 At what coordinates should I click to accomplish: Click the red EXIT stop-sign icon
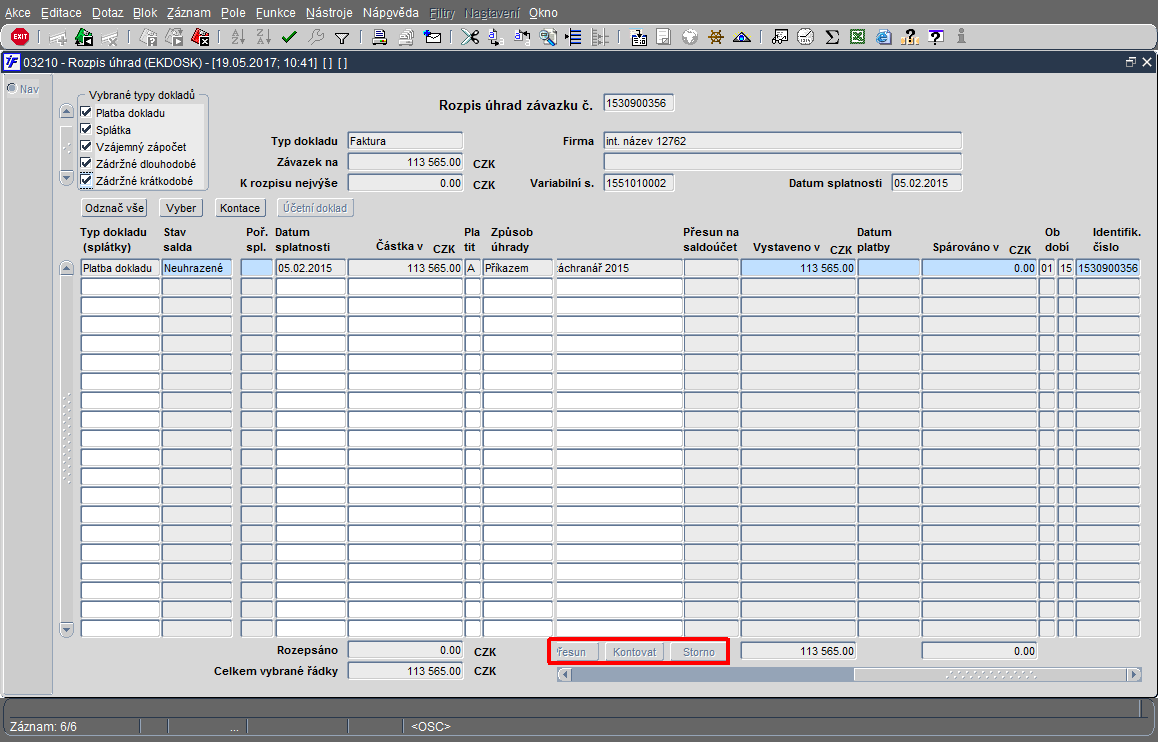pyautogui.click(x=20, y=37)
